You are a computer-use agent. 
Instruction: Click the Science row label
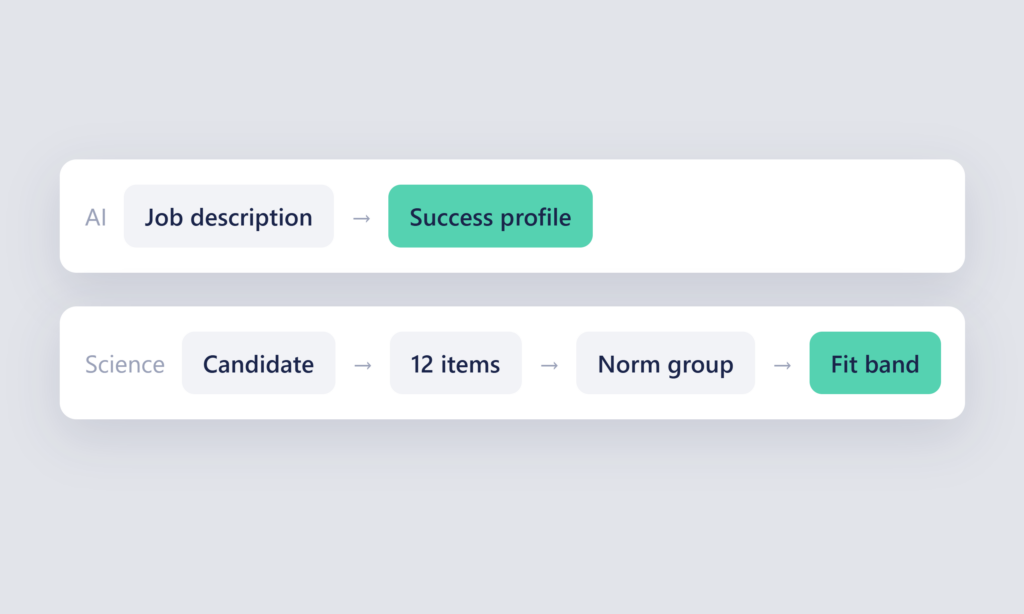click(125, 364)
